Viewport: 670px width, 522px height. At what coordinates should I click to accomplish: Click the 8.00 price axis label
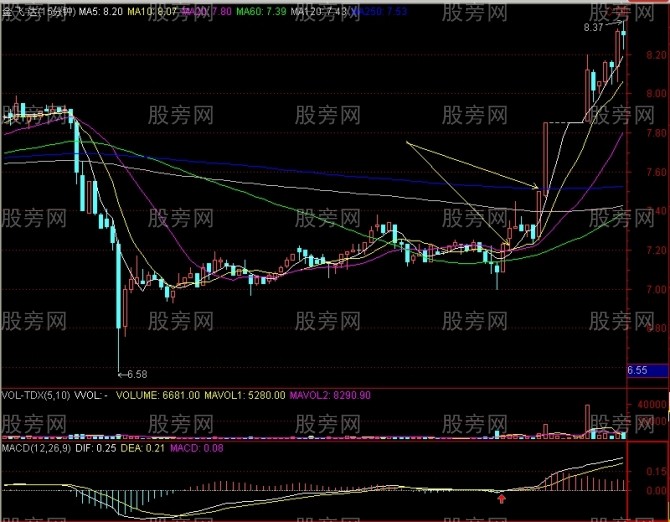click(x=656, y=94)
